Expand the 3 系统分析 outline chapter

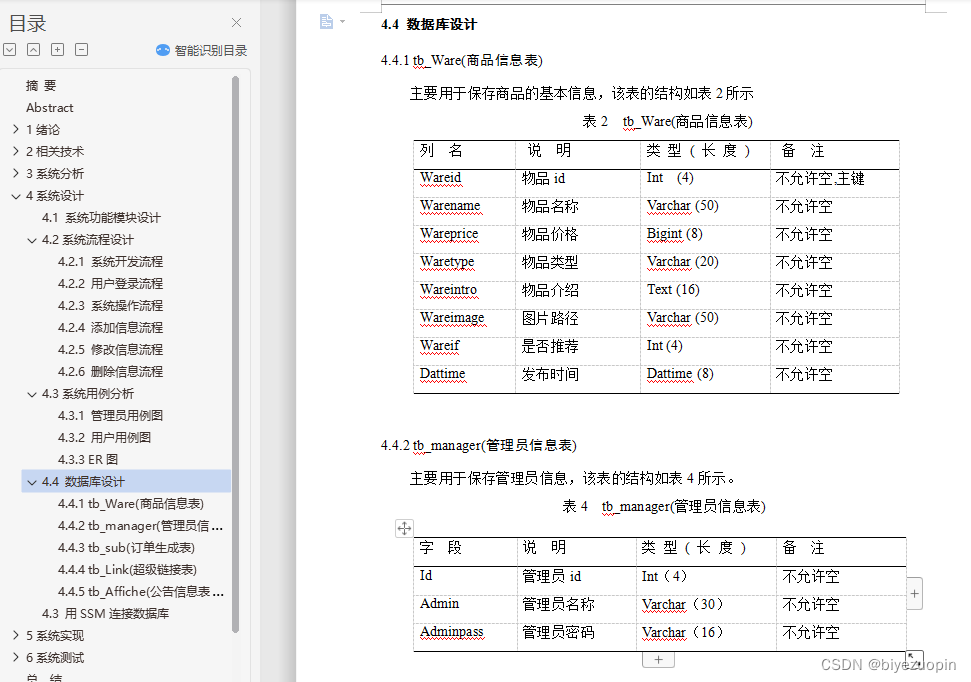[x=15, y=173]
